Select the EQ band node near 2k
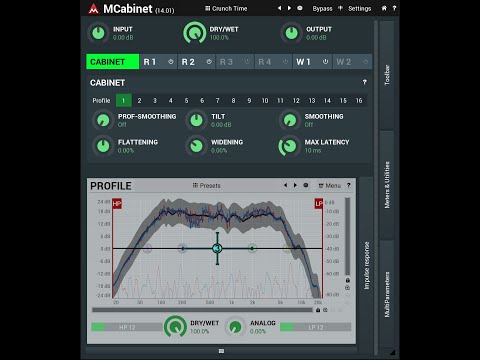Image resolution: width=480 pixels, height=360 pixels. click(x=252, y=248)
